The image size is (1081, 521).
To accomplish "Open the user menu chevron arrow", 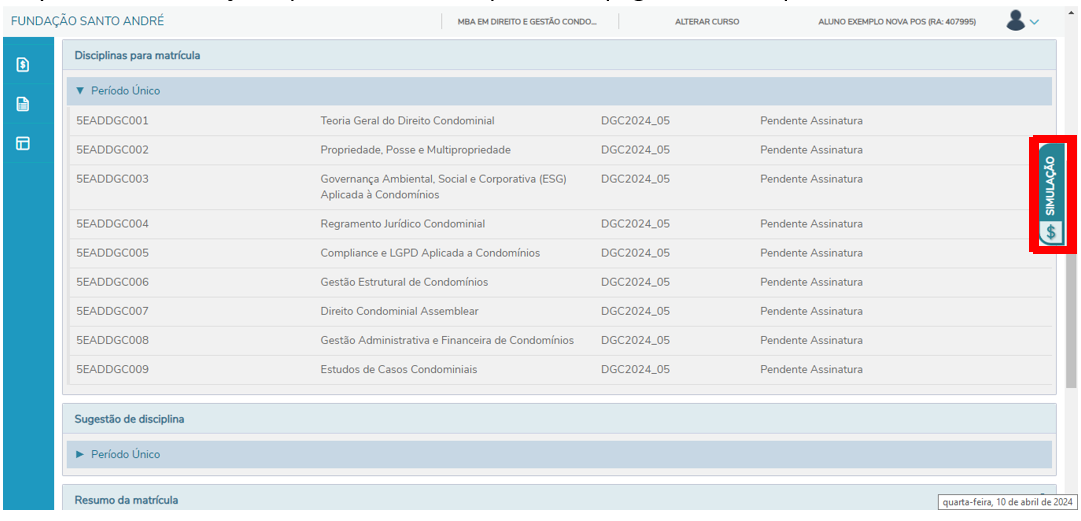I will point(1034,22).
